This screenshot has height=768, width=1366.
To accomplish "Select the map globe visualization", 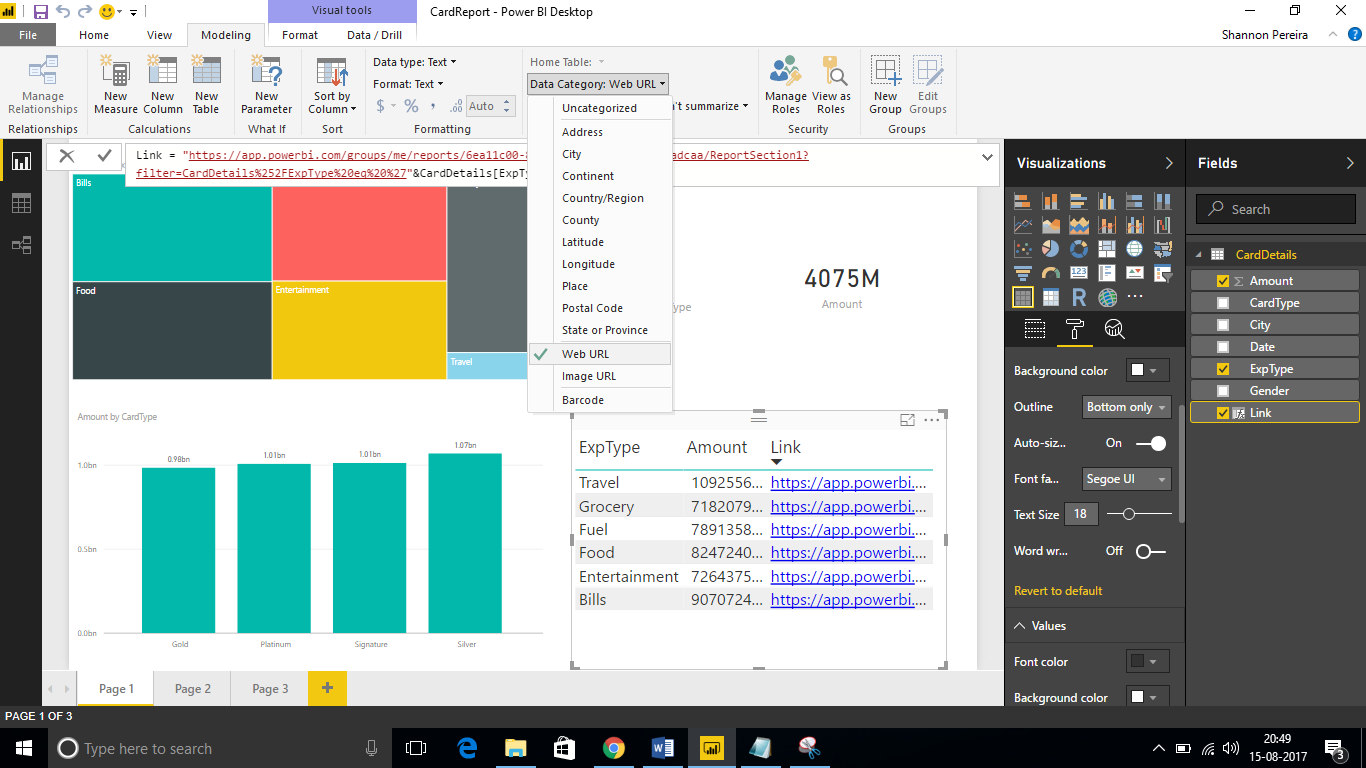I will point(1135,249).
